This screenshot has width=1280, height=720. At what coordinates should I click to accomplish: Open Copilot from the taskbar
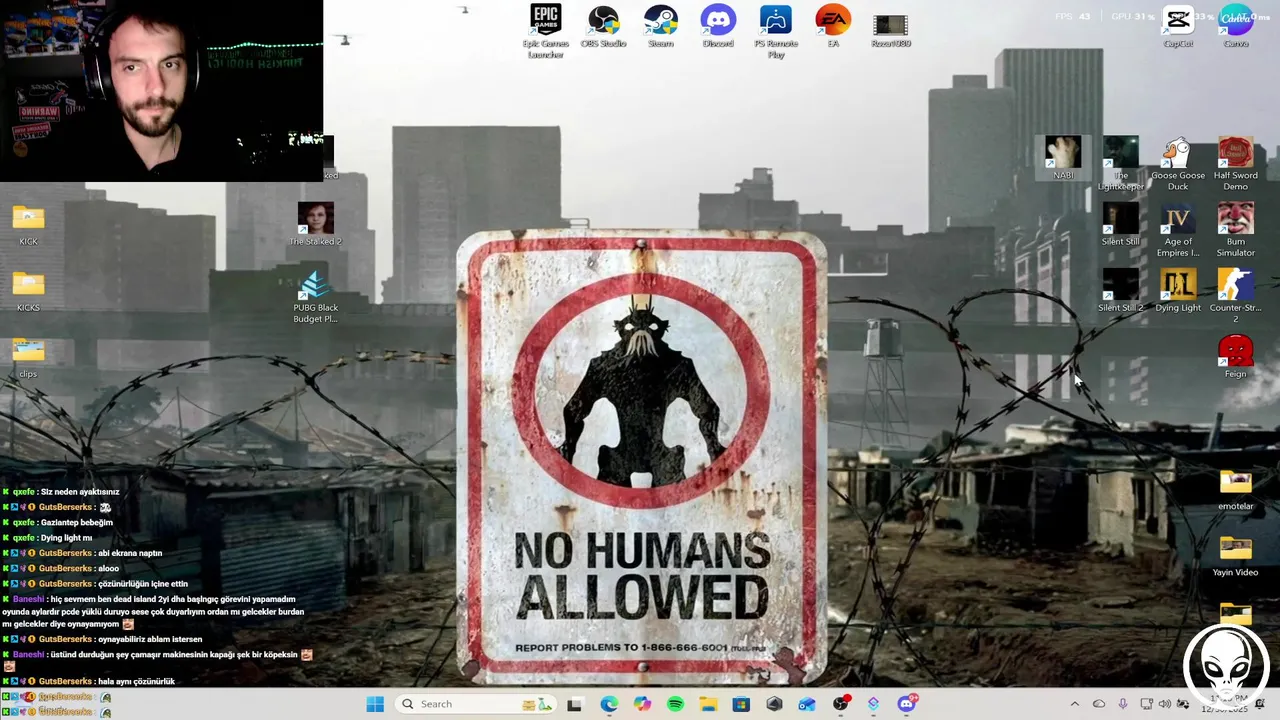tap(642, 704)
